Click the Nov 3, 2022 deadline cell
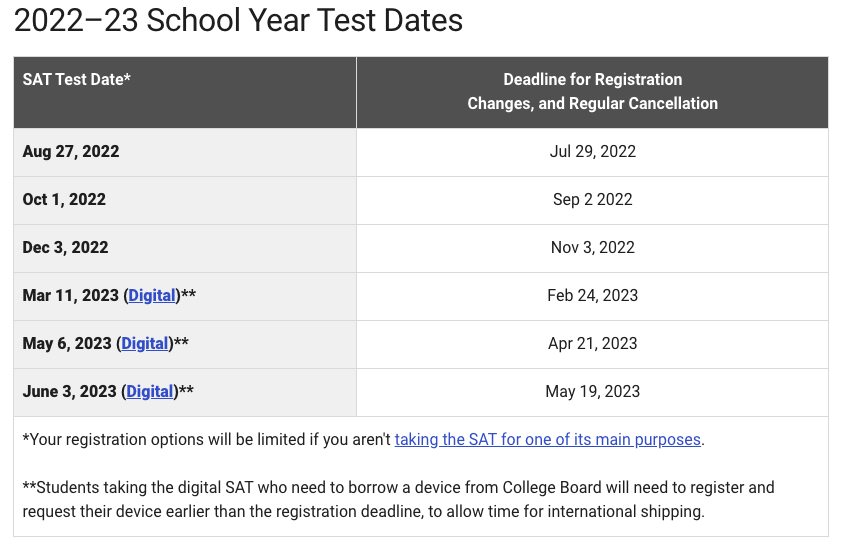Viewport: 841px width, 550px height. tap(592, 248)
